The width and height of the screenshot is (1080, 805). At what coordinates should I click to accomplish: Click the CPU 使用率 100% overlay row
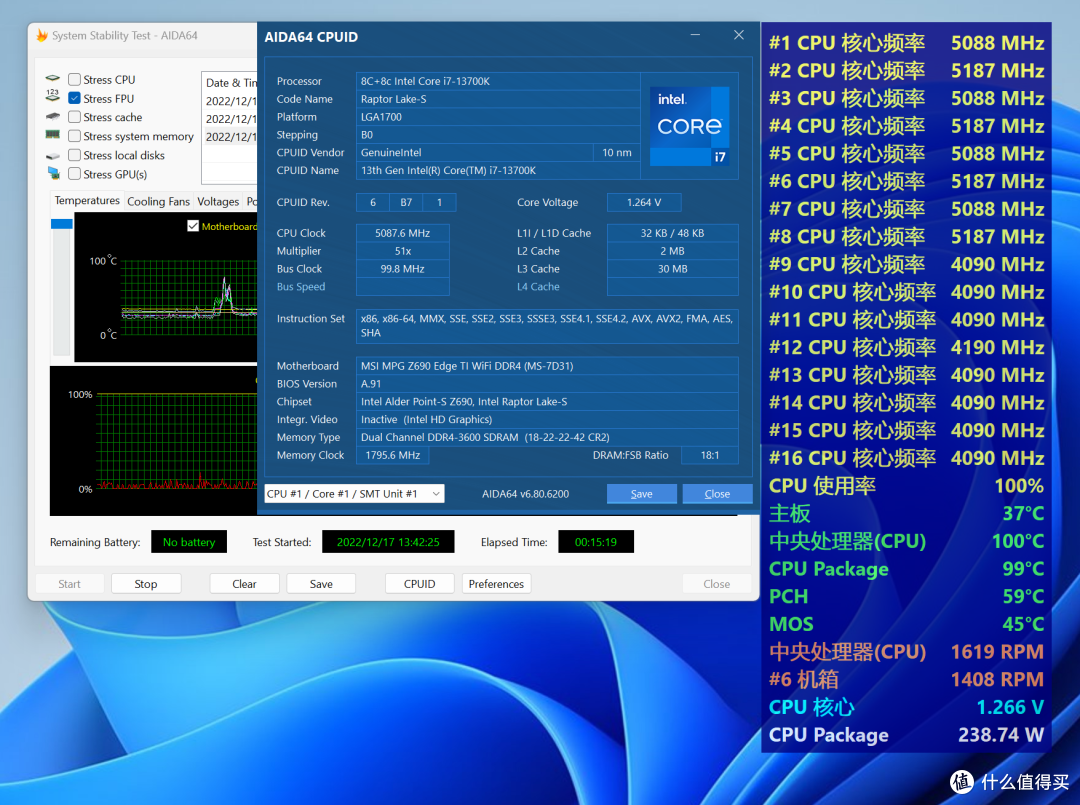tap(906, 485)
